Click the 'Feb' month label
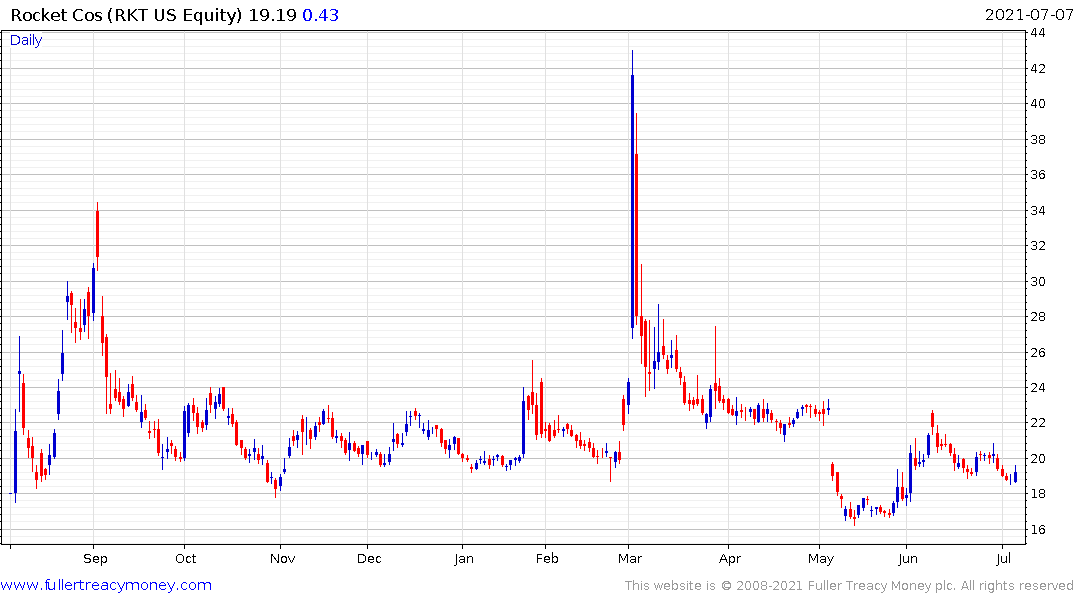1075x600 pixels. [547, 558]
